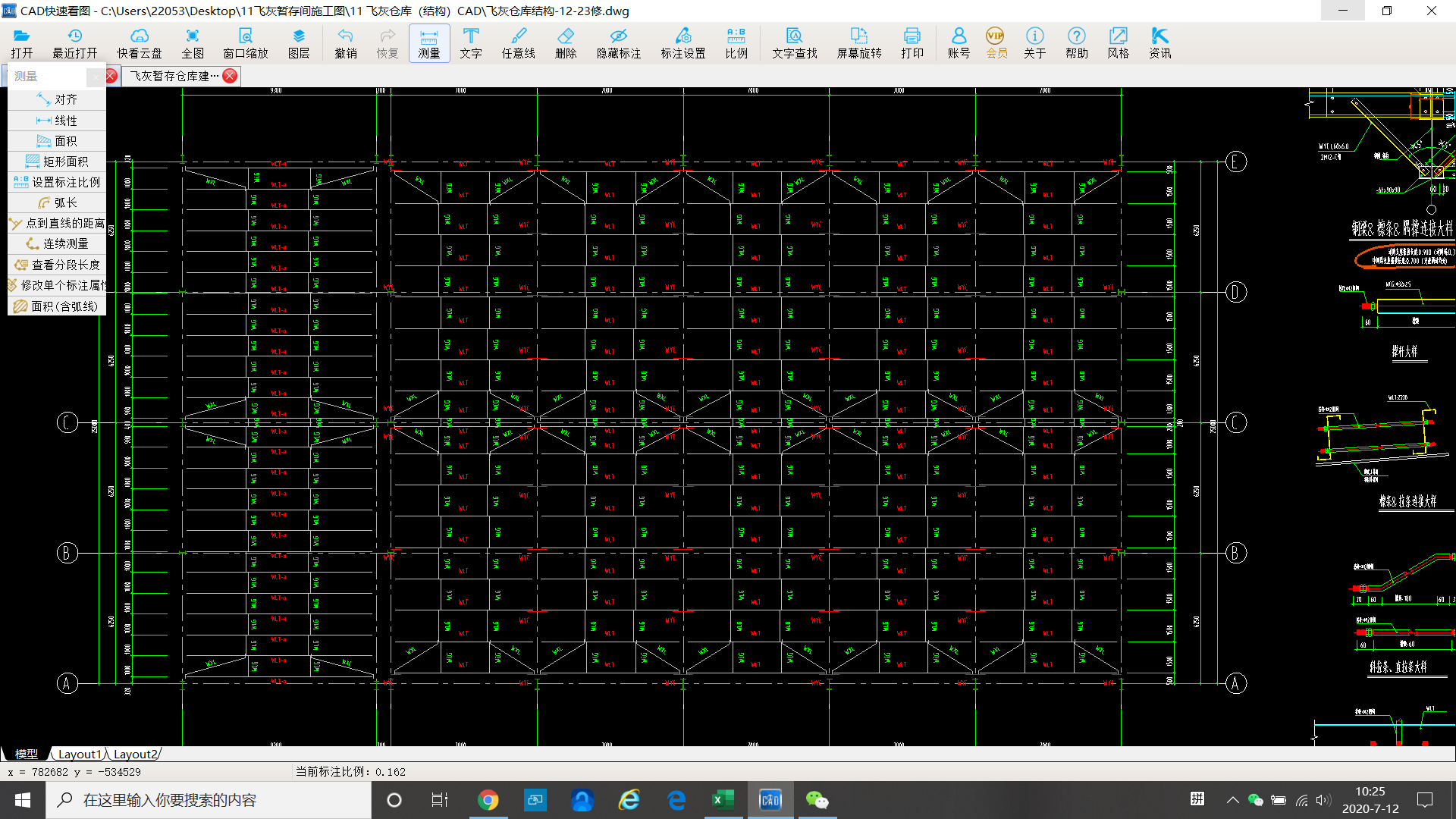Launch 文字查找 text search
Viewport: 1456px width, 819px height.
click(x=795, y=43)
